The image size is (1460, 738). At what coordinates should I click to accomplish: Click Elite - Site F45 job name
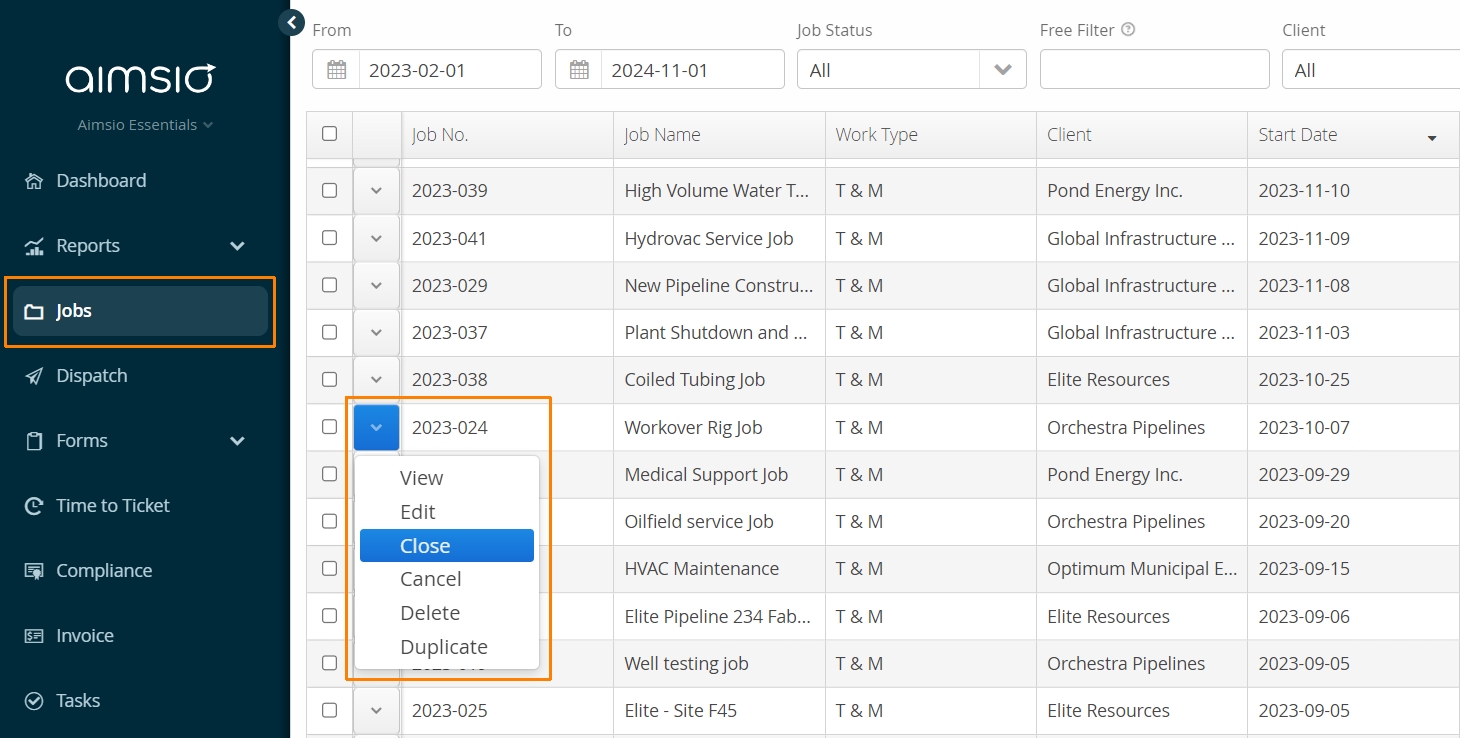(681, 711)
